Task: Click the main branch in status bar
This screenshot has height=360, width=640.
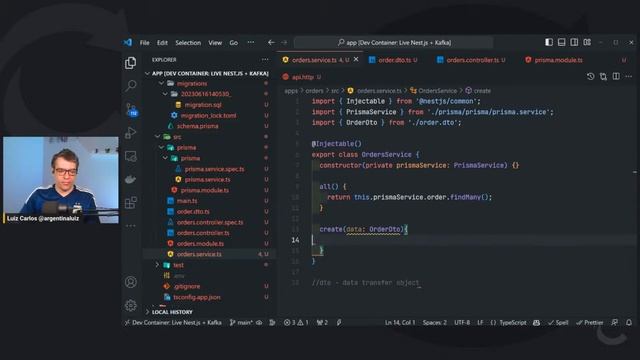Action: click(241, 322)
